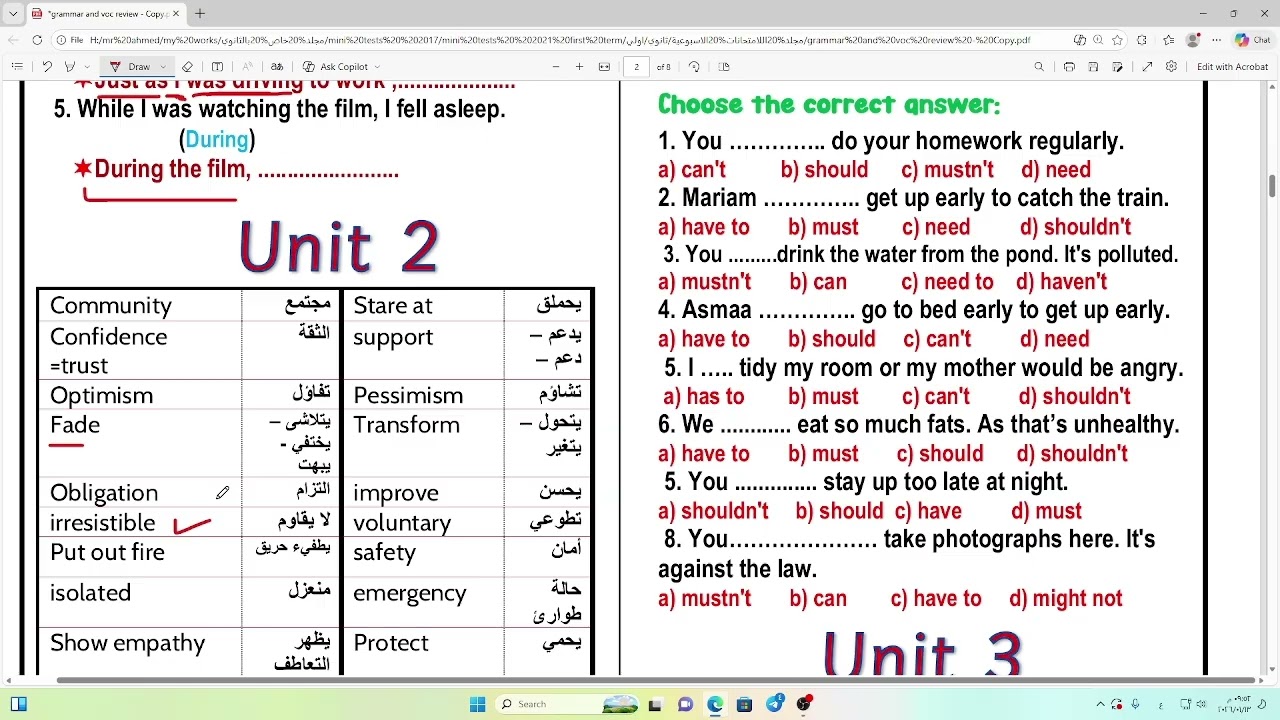
Task: Open the Translate tool
Action: click(x=277, y=67)
